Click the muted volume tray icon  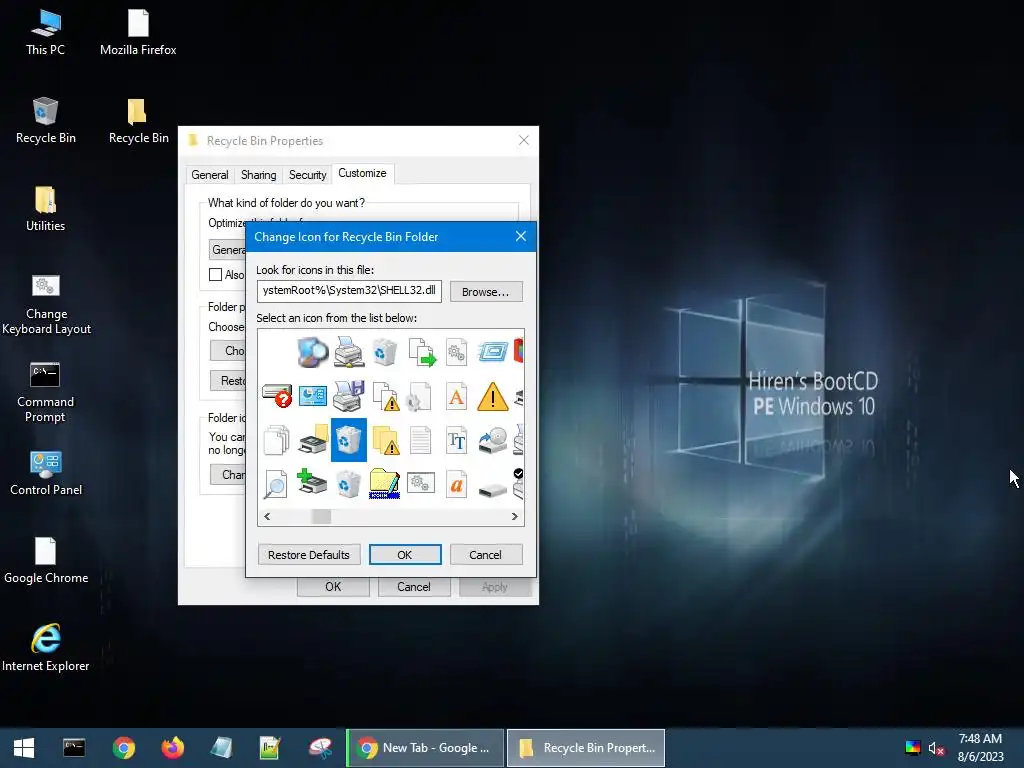pos(936,748)
